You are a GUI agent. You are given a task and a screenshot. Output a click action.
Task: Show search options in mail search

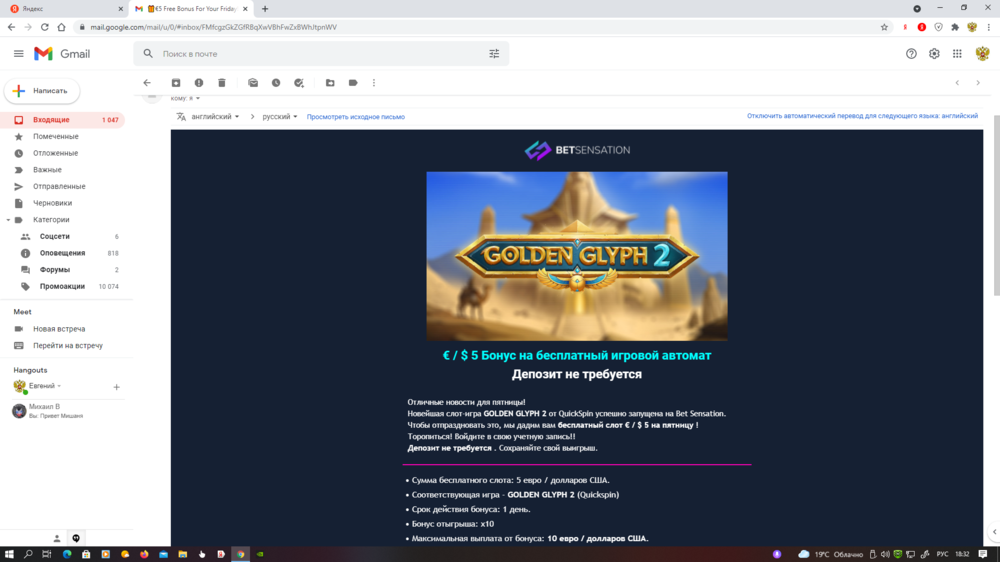click(494, 54)
